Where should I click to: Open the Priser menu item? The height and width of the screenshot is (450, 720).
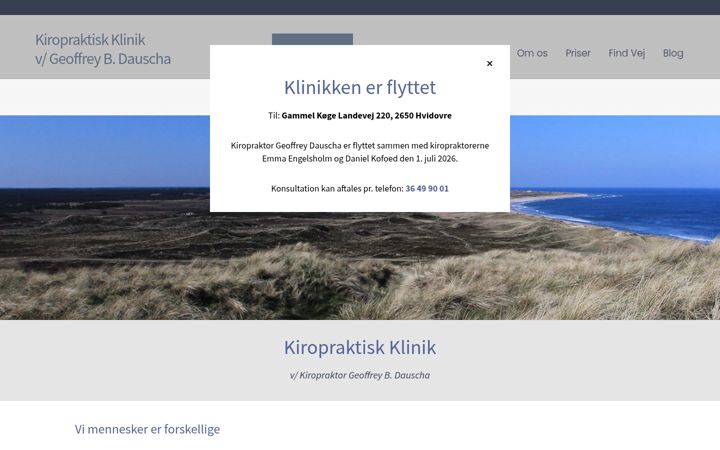click(x=578, y=53)
